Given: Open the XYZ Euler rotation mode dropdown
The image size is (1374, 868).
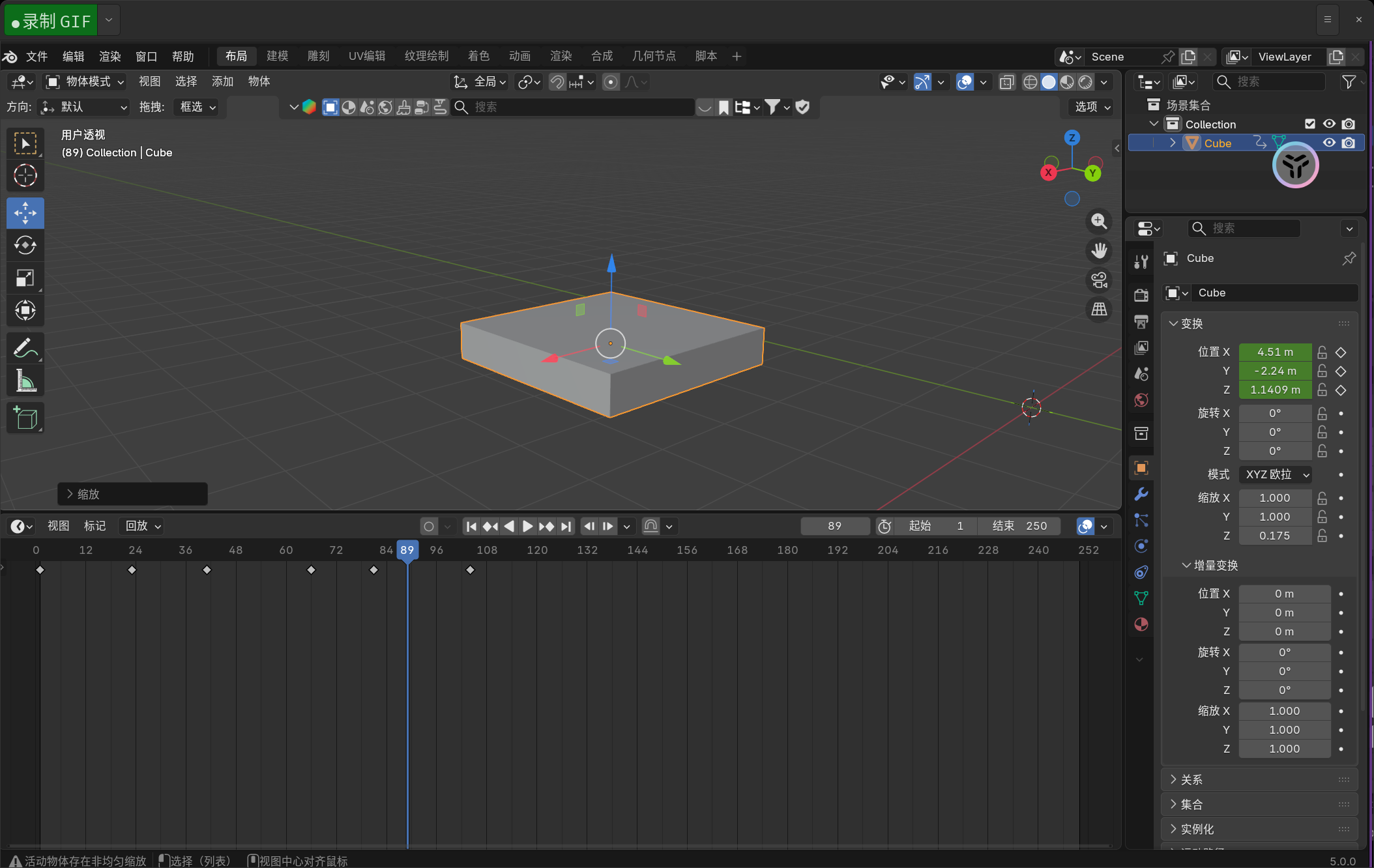Looking at the screenshot, I should point(1276,474).
